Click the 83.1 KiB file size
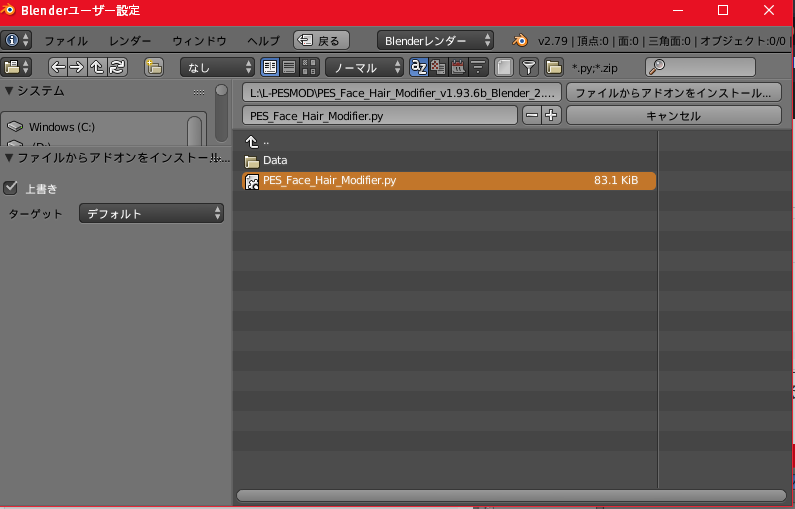 pos(616,180)
